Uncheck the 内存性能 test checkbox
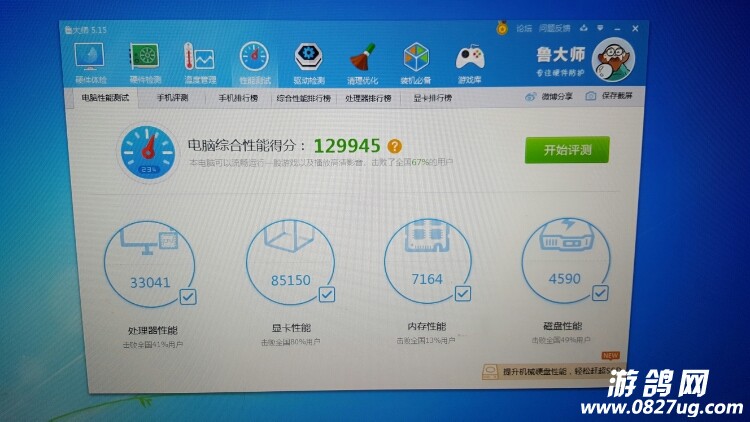This screenshot has height=422, width=750. [463, 293]
